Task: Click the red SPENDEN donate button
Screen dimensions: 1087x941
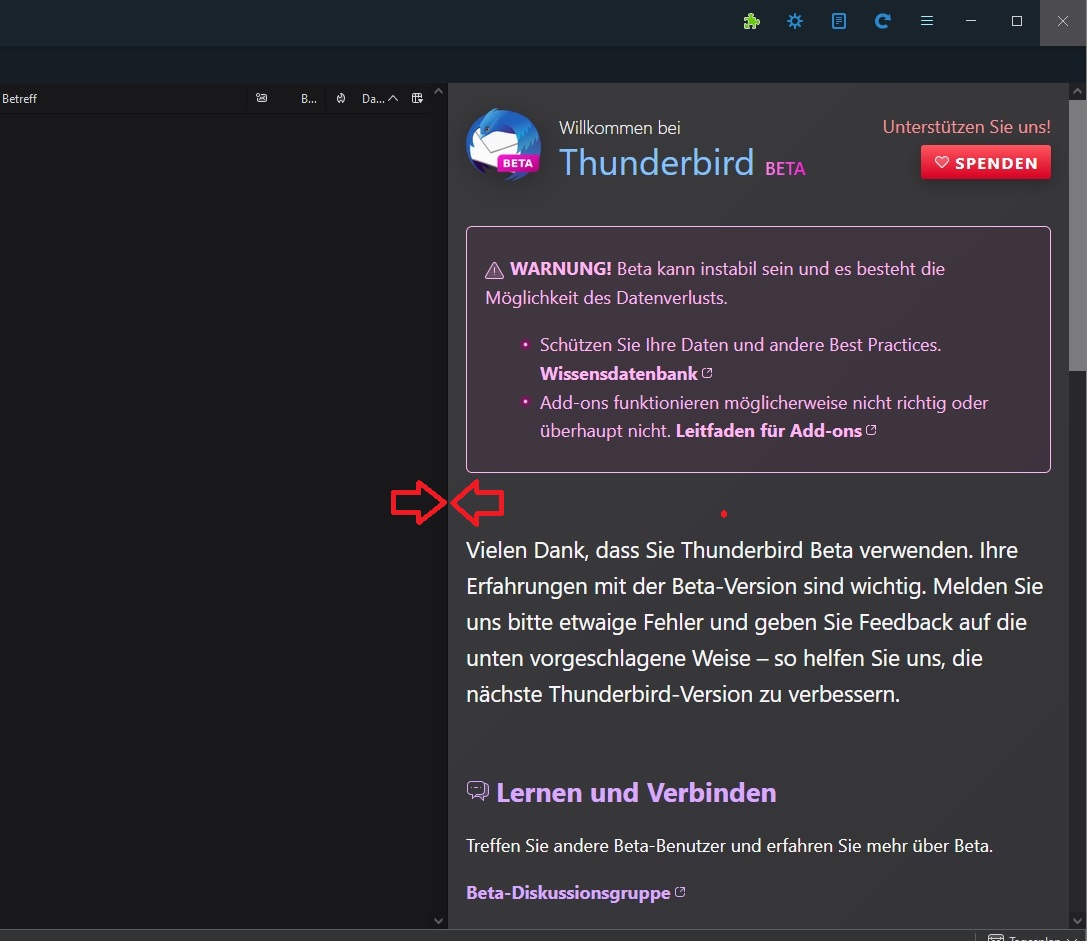Action: [985, 162]
